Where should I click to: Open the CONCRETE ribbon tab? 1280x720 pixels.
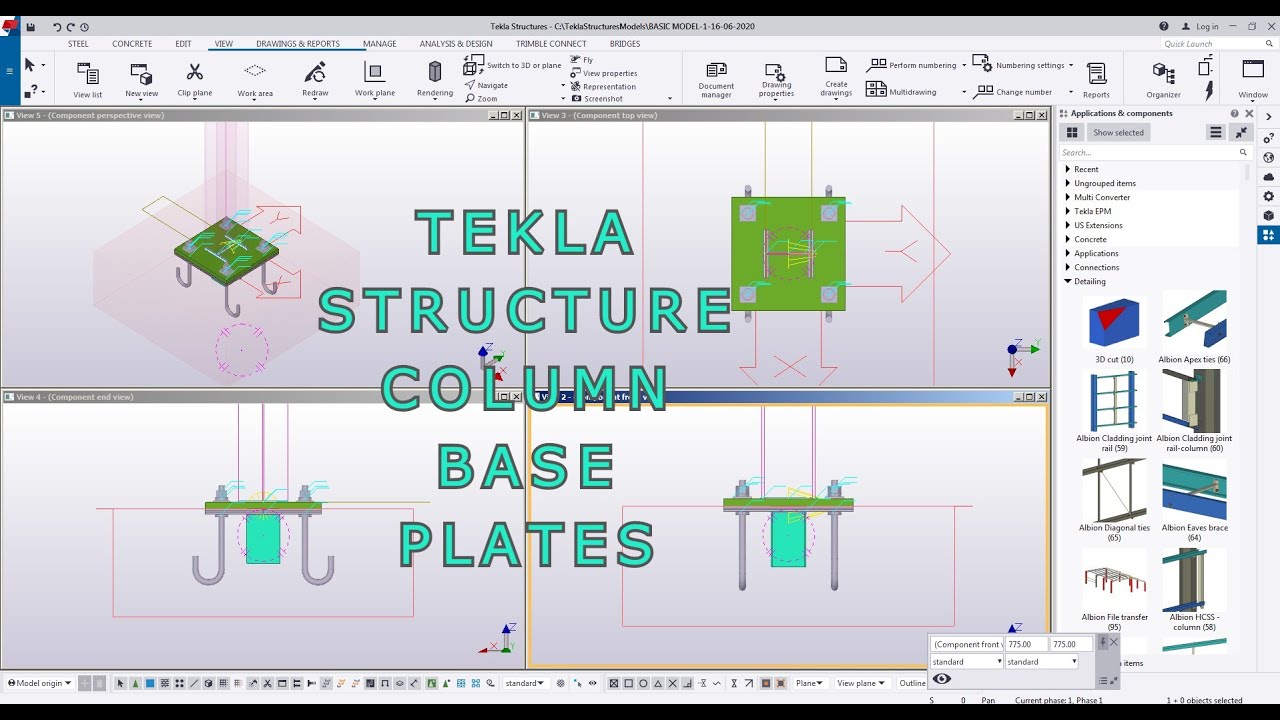point(132,44)
